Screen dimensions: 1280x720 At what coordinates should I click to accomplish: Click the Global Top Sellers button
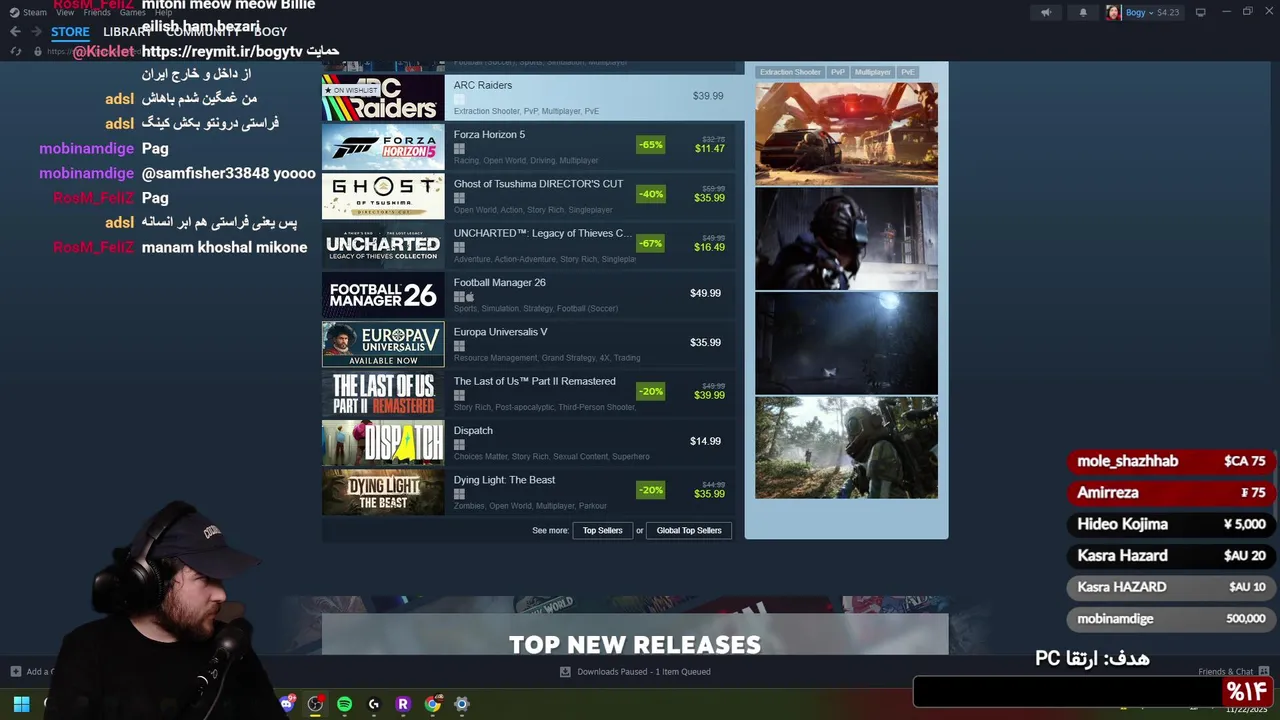pyautogui.click(x=689, y=530)
